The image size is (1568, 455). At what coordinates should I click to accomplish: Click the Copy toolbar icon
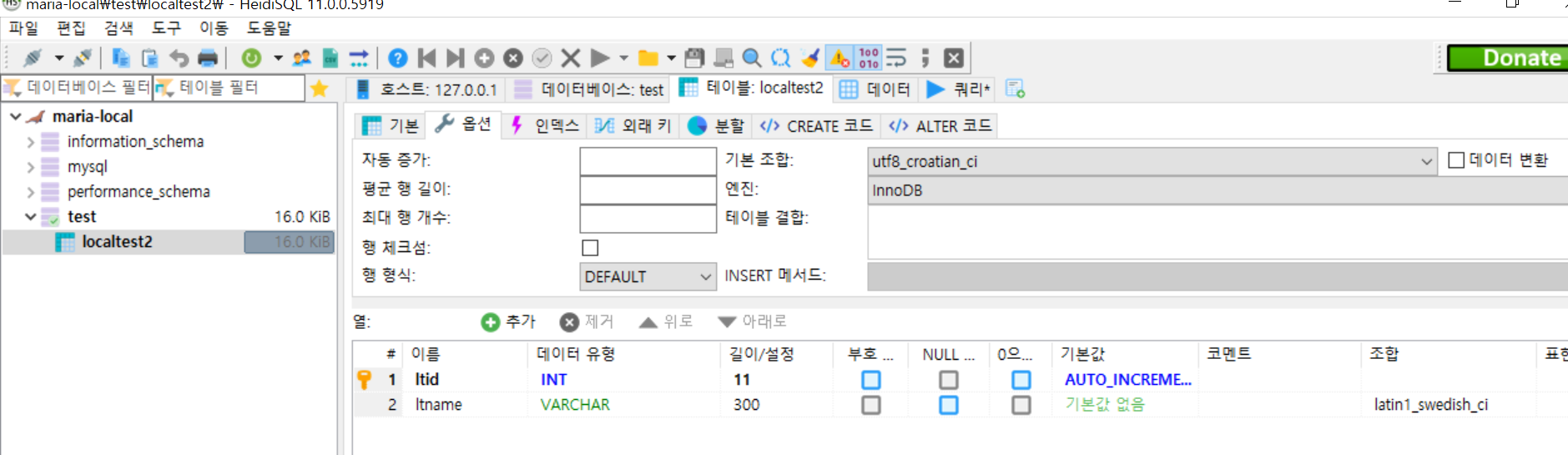tap(121, 58)
